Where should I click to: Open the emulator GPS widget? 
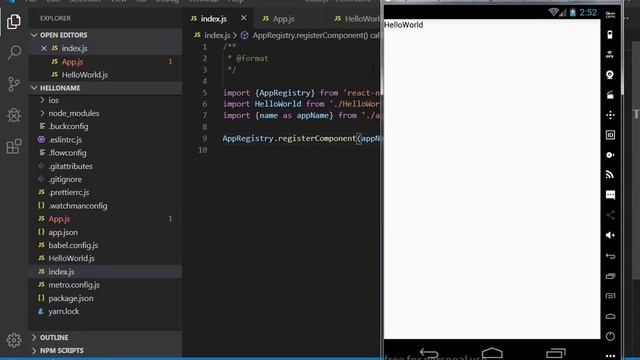[x=610, y=55]
